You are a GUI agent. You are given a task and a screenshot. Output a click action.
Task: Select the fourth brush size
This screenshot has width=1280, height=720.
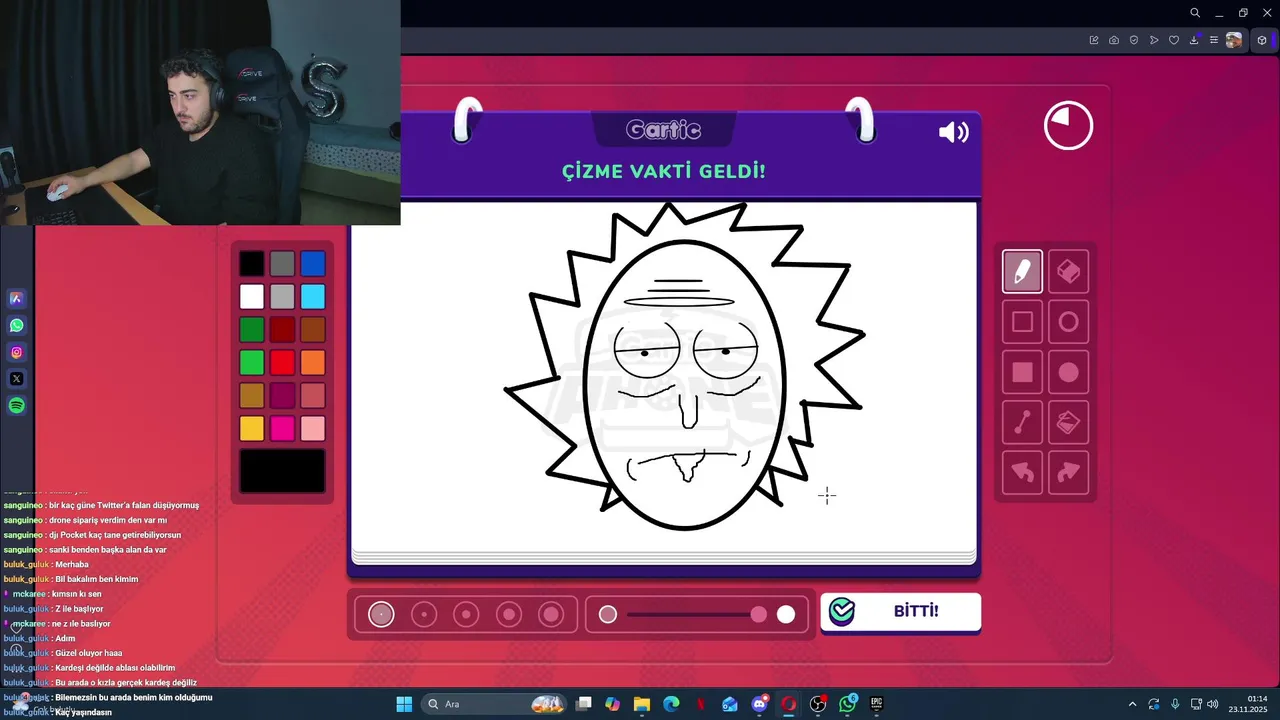pos(509,614)
